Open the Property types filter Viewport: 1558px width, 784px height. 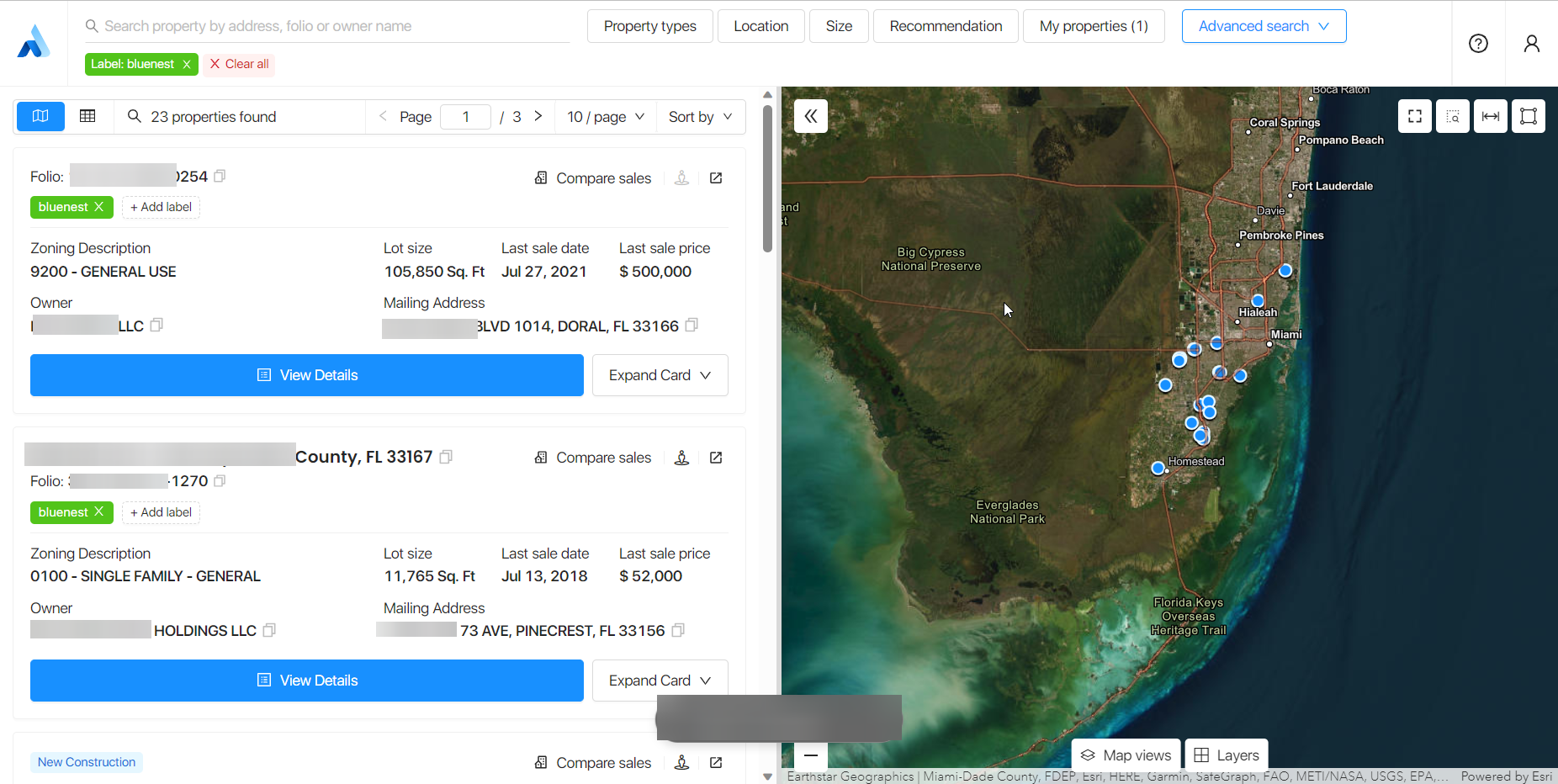tap(650, 26)
